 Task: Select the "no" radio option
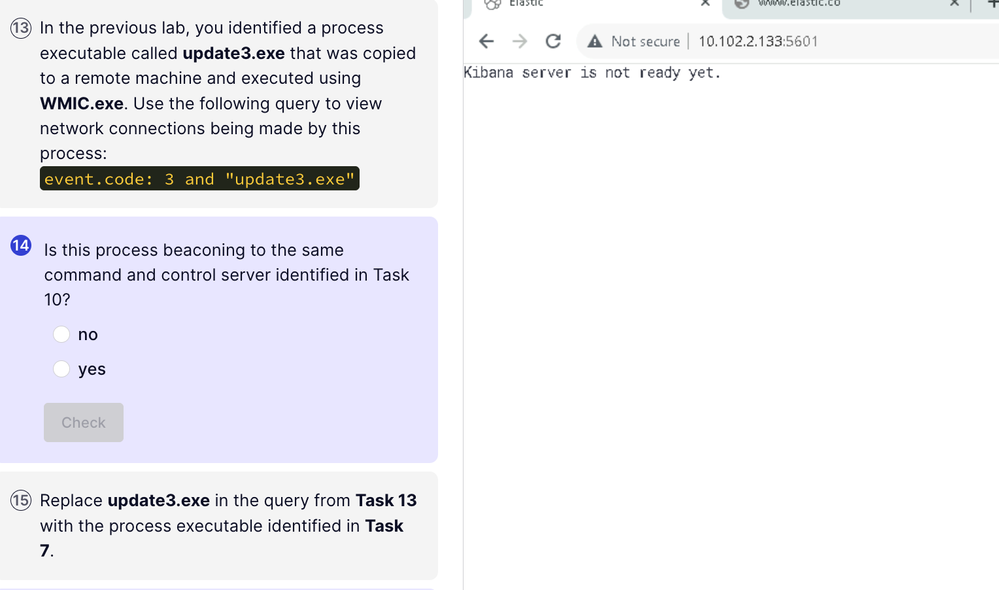click(x=61, y=335)
